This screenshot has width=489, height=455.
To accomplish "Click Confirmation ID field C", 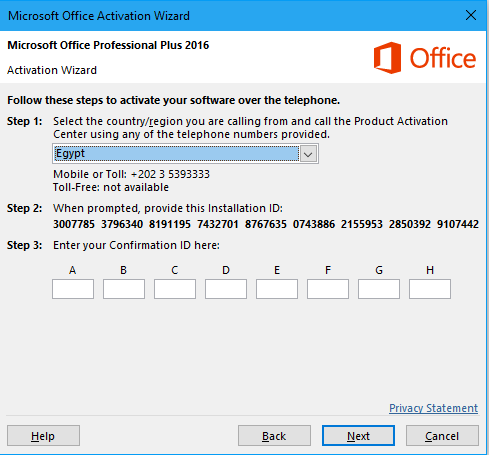I will (175, 289).
